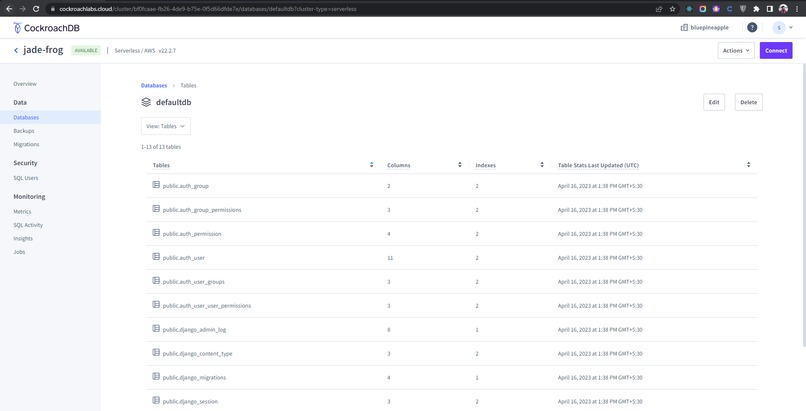Click browser forward arrow

(22, 9)
